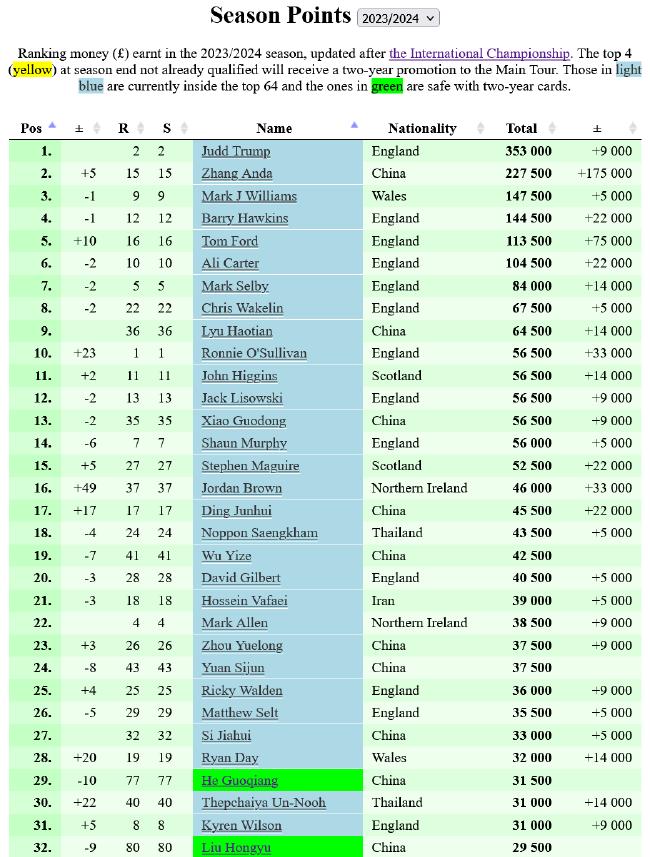This screenshot has width=650, height=857.
Task: Sort by R column arrows
Action: [x=140, y=128]
